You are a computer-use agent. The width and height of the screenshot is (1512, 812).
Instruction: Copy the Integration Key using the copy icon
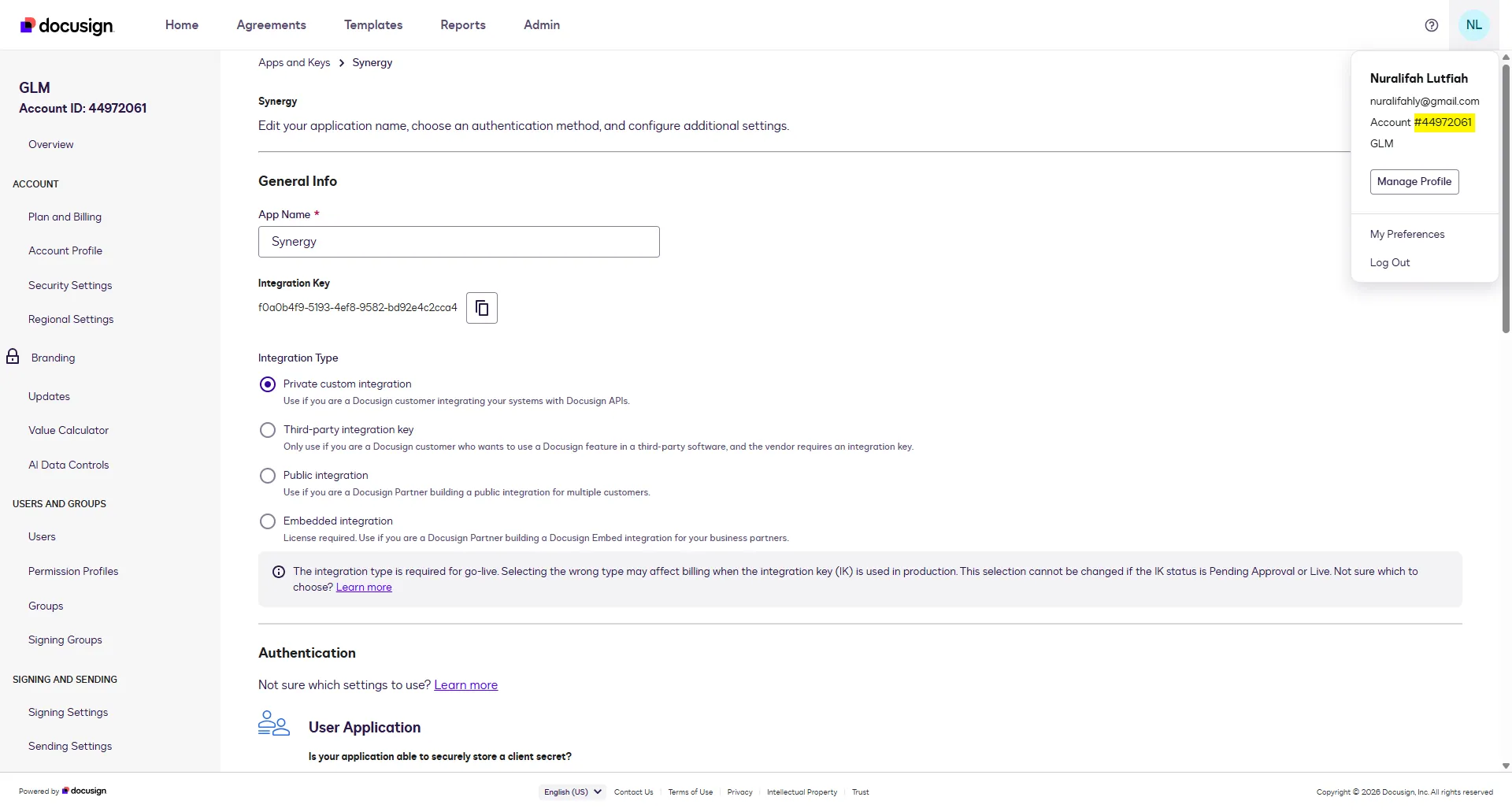pyautogui.click(x=481, y=307)
